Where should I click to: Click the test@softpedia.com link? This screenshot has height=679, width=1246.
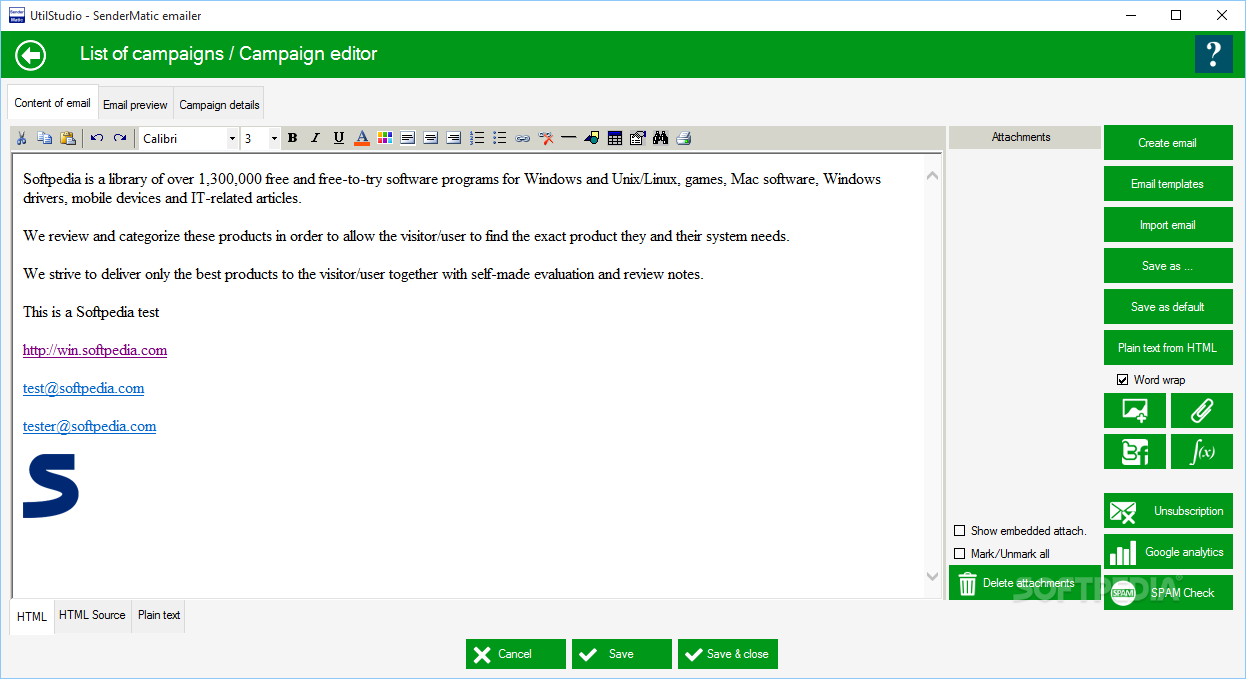click(x=84, y=388)
